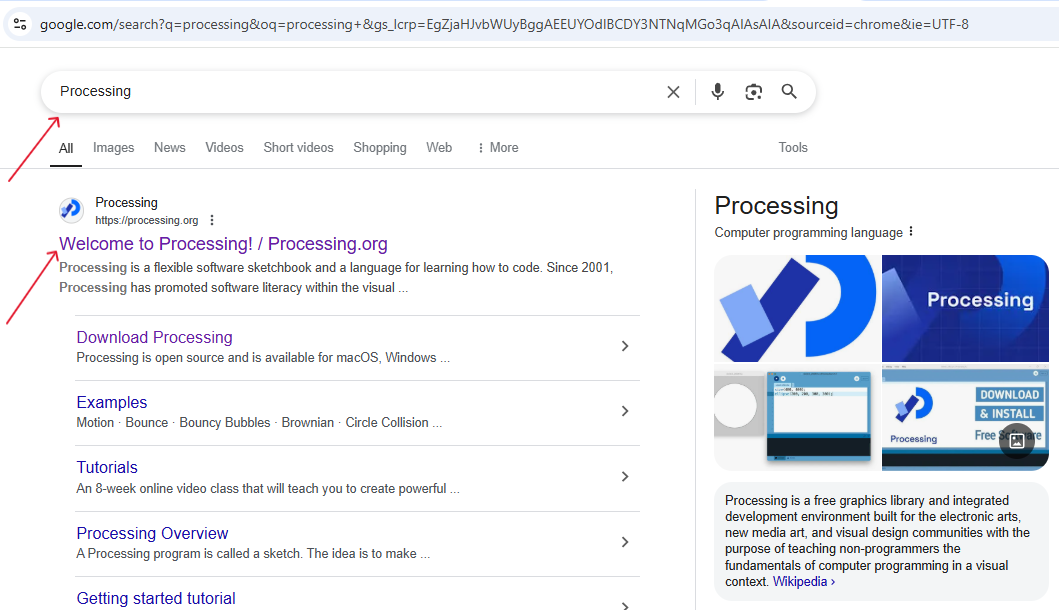The width and height of the screenshot is (1059, 610).
Task: Click the browser address bar URL
Action: point(504,24)
